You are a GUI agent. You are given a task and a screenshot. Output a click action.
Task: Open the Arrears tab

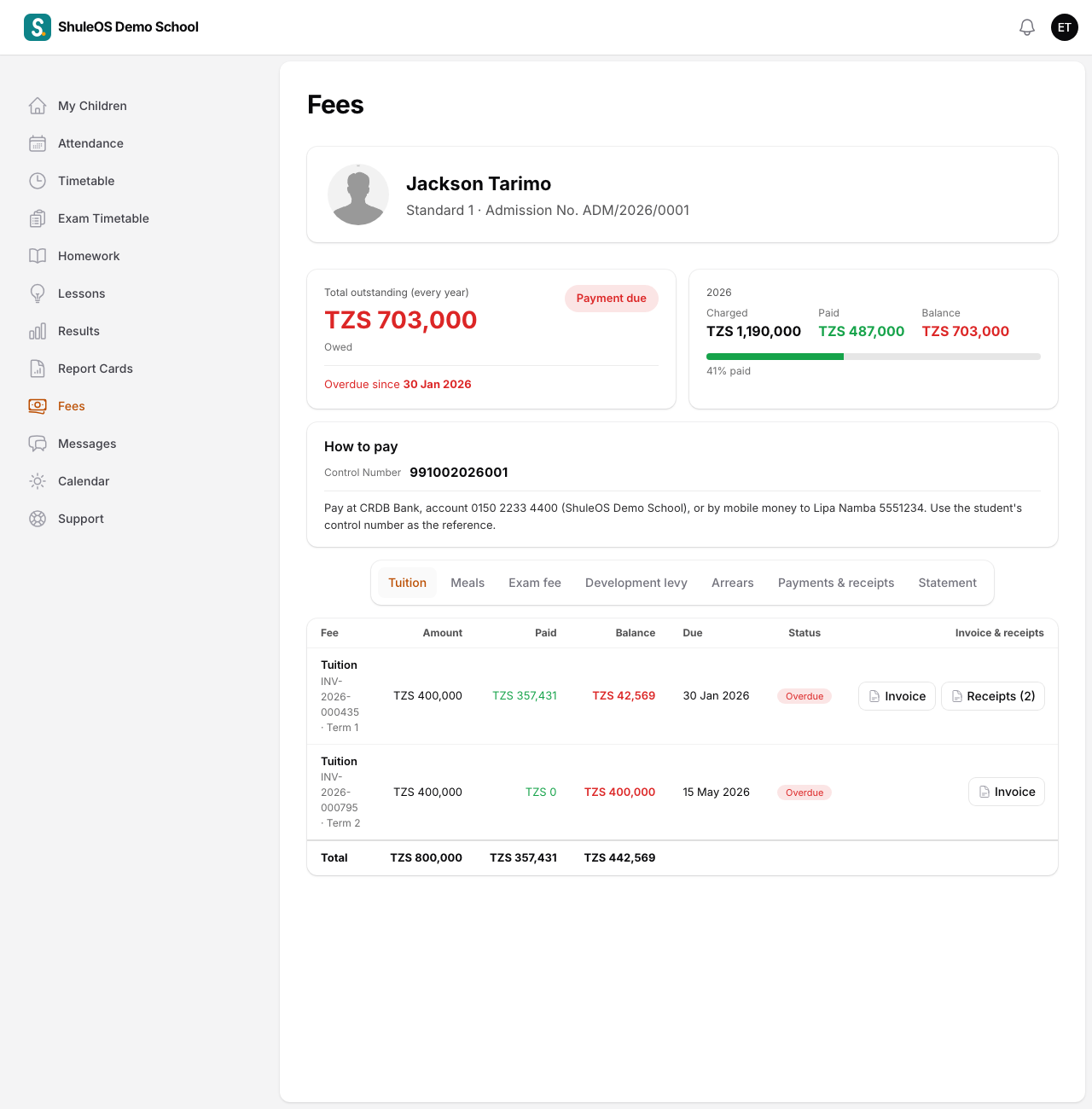point(733,583)
